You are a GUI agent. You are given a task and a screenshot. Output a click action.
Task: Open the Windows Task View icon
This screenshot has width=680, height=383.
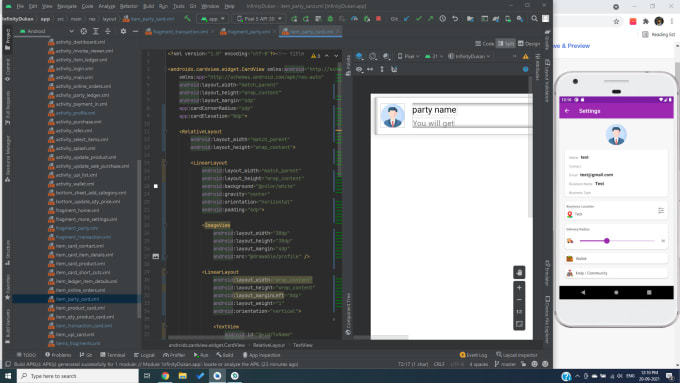[147, 376]
